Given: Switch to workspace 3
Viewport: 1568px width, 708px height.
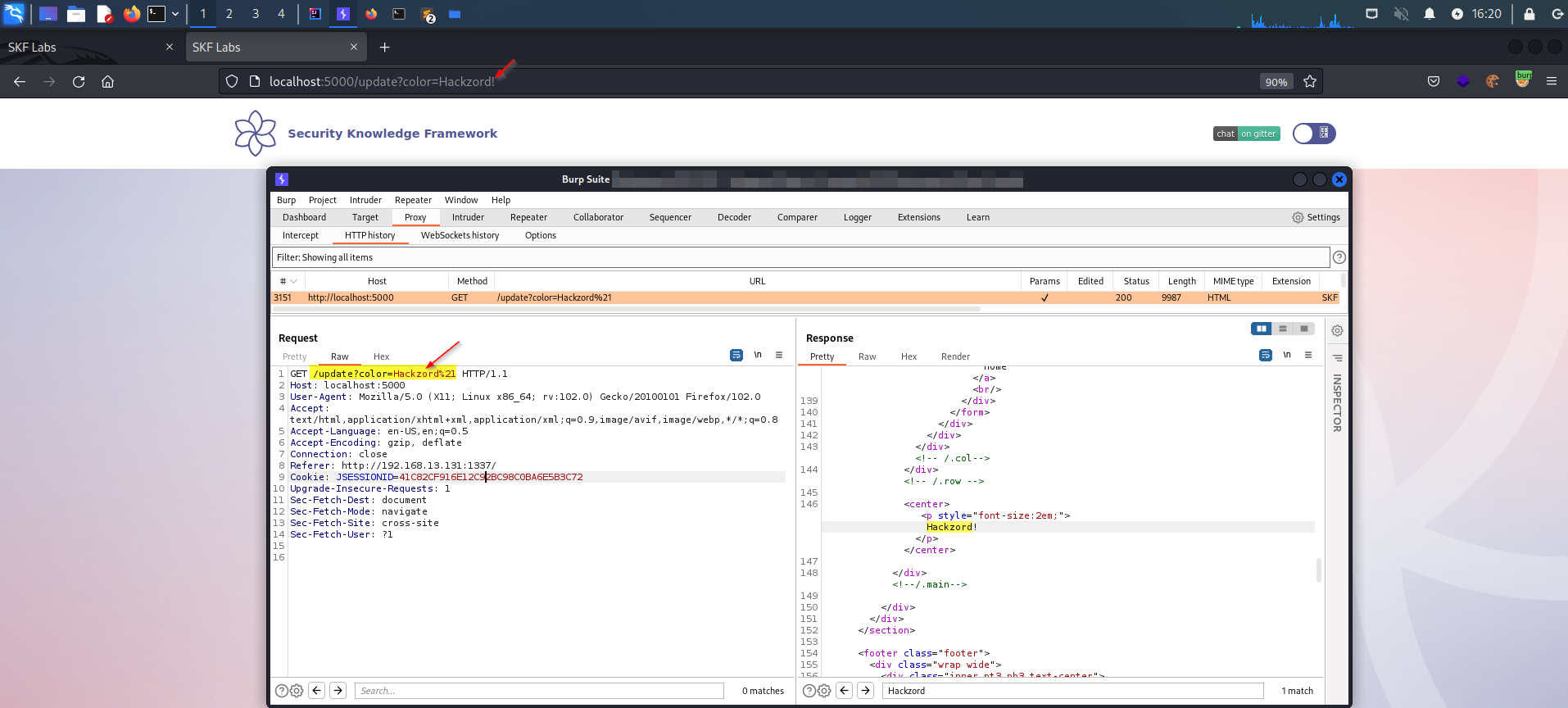Looking at the screenshot, I should tap(256, 14).
